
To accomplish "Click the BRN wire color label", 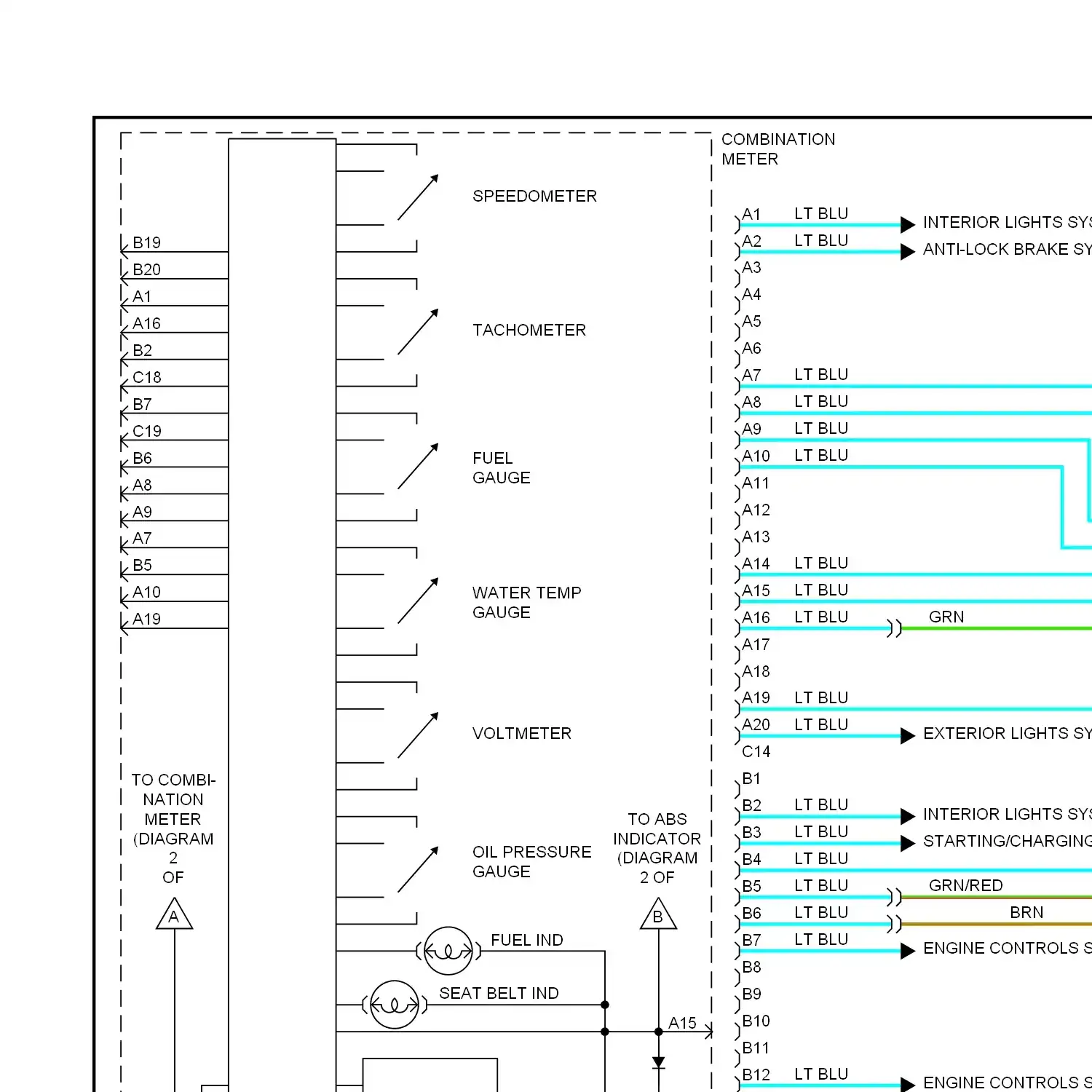I will point(1026,913).
